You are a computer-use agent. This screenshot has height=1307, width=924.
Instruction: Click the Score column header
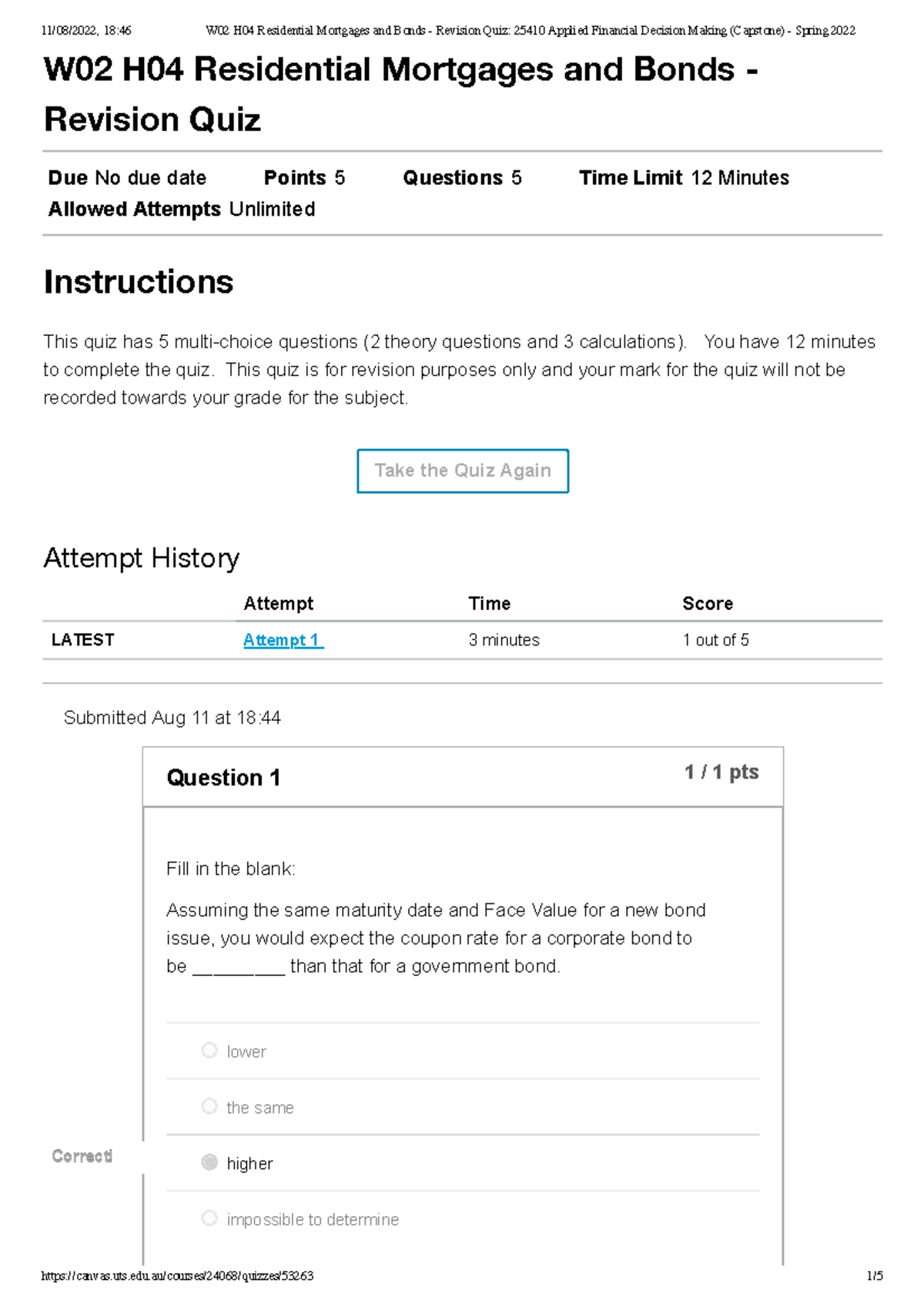coord(707,603)
